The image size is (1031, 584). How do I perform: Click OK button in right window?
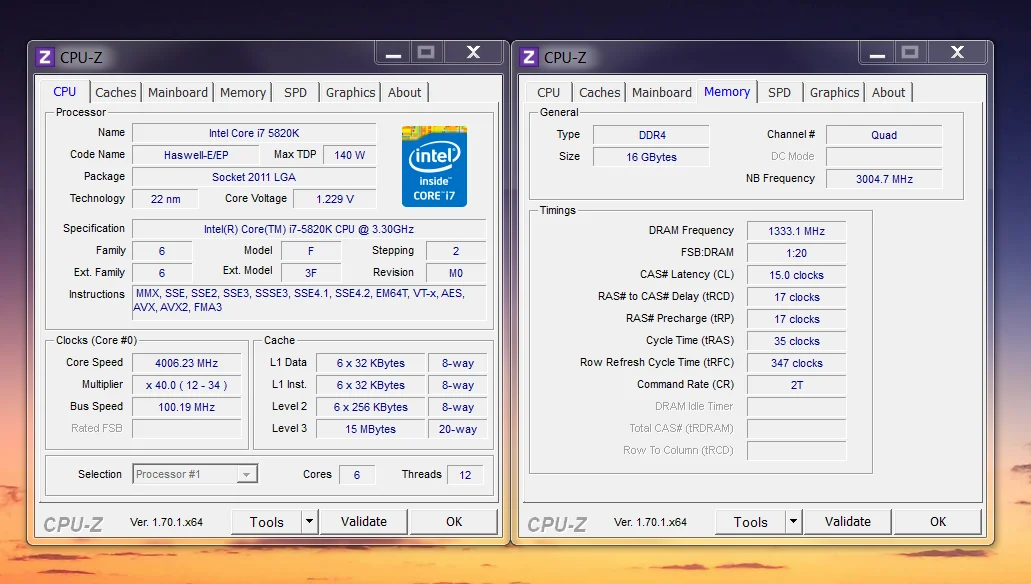pyautogui.click(x=938, y=522)
